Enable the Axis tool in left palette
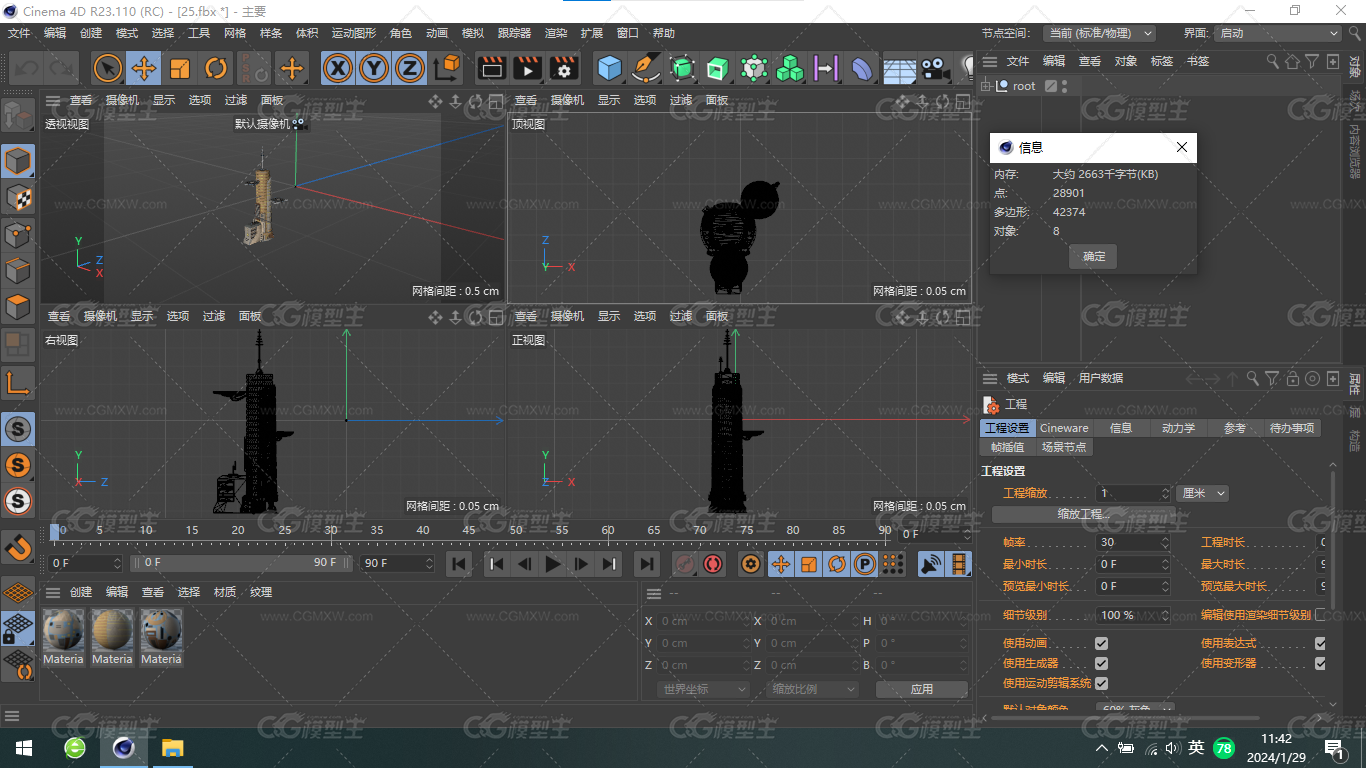Viewport: 1366px width, 768px height. point(18,382)
